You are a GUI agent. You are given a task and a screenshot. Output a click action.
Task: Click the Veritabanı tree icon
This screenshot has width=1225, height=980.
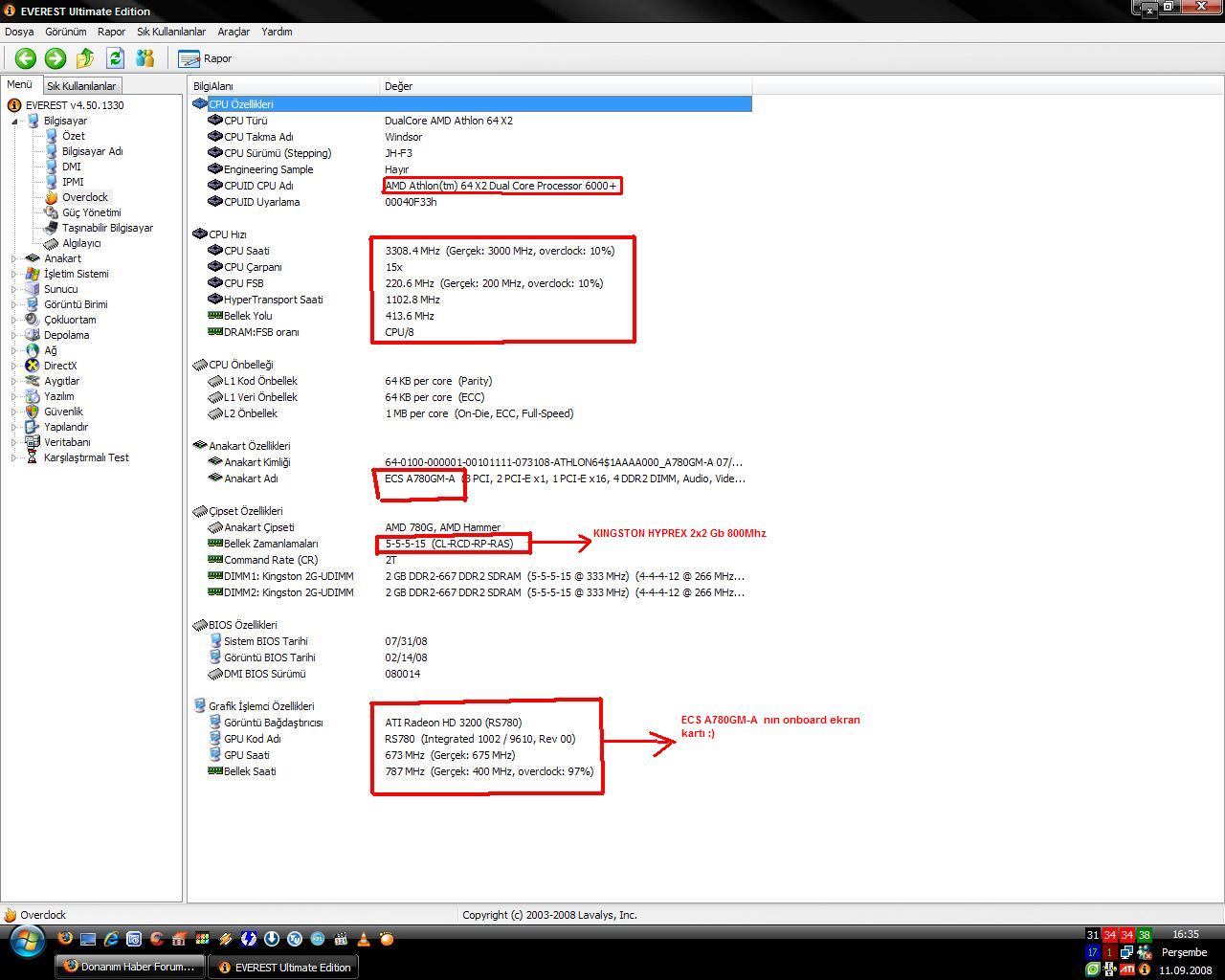33,442
